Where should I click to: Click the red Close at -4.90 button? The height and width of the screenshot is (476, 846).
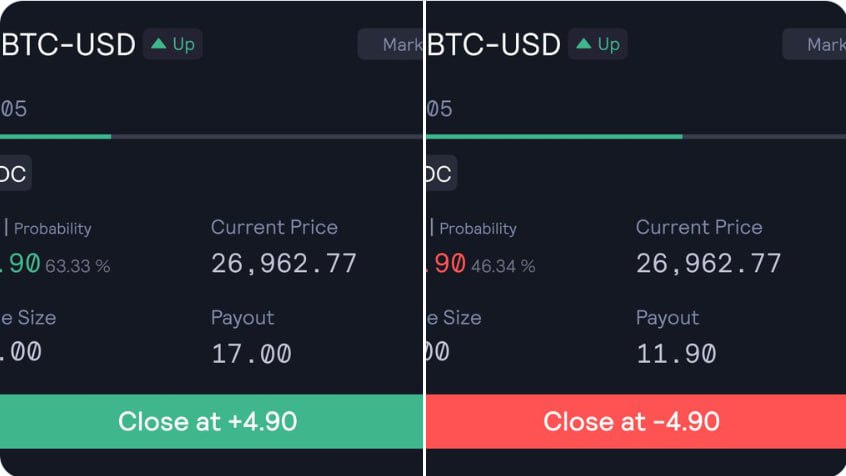coord(636,421)
